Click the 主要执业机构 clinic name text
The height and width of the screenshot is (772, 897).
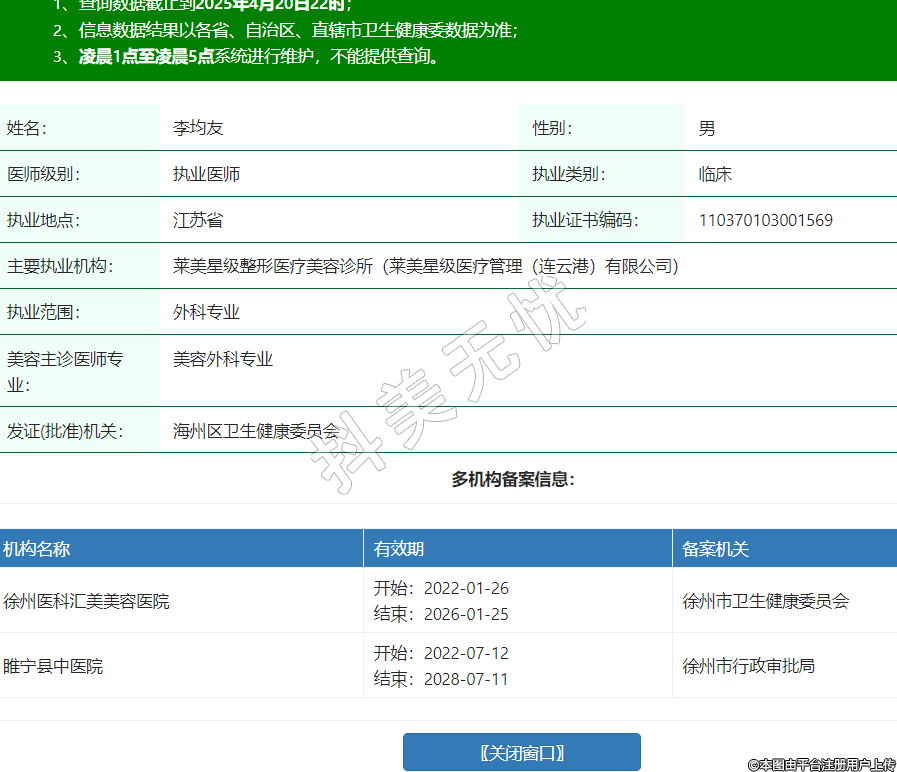[x=425, y=266]
